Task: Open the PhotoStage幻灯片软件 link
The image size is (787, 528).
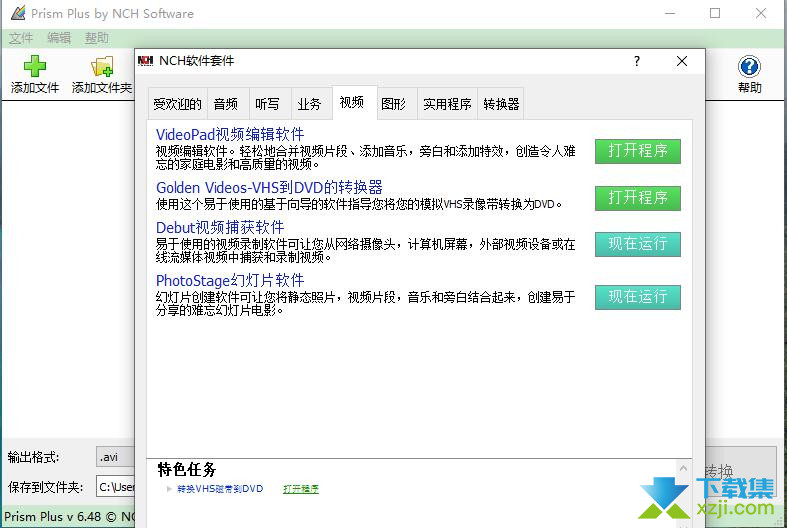Action: pos(230,281)
